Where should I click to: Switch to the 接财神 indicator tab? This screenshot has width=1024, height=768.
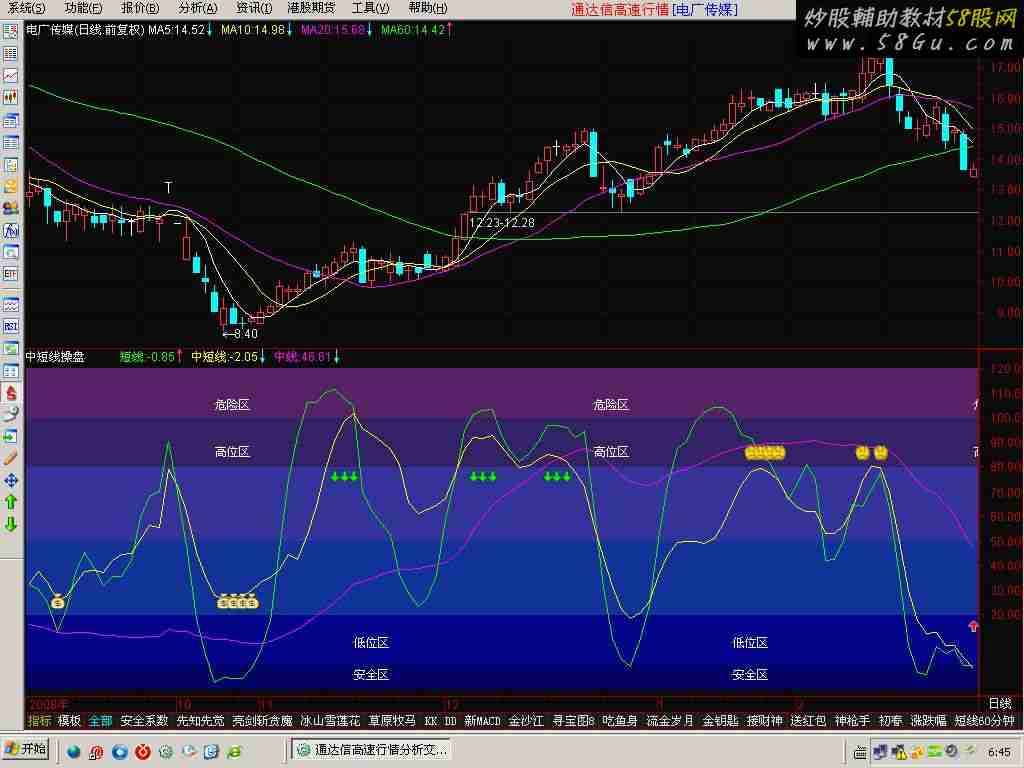[x=764, y=721]
